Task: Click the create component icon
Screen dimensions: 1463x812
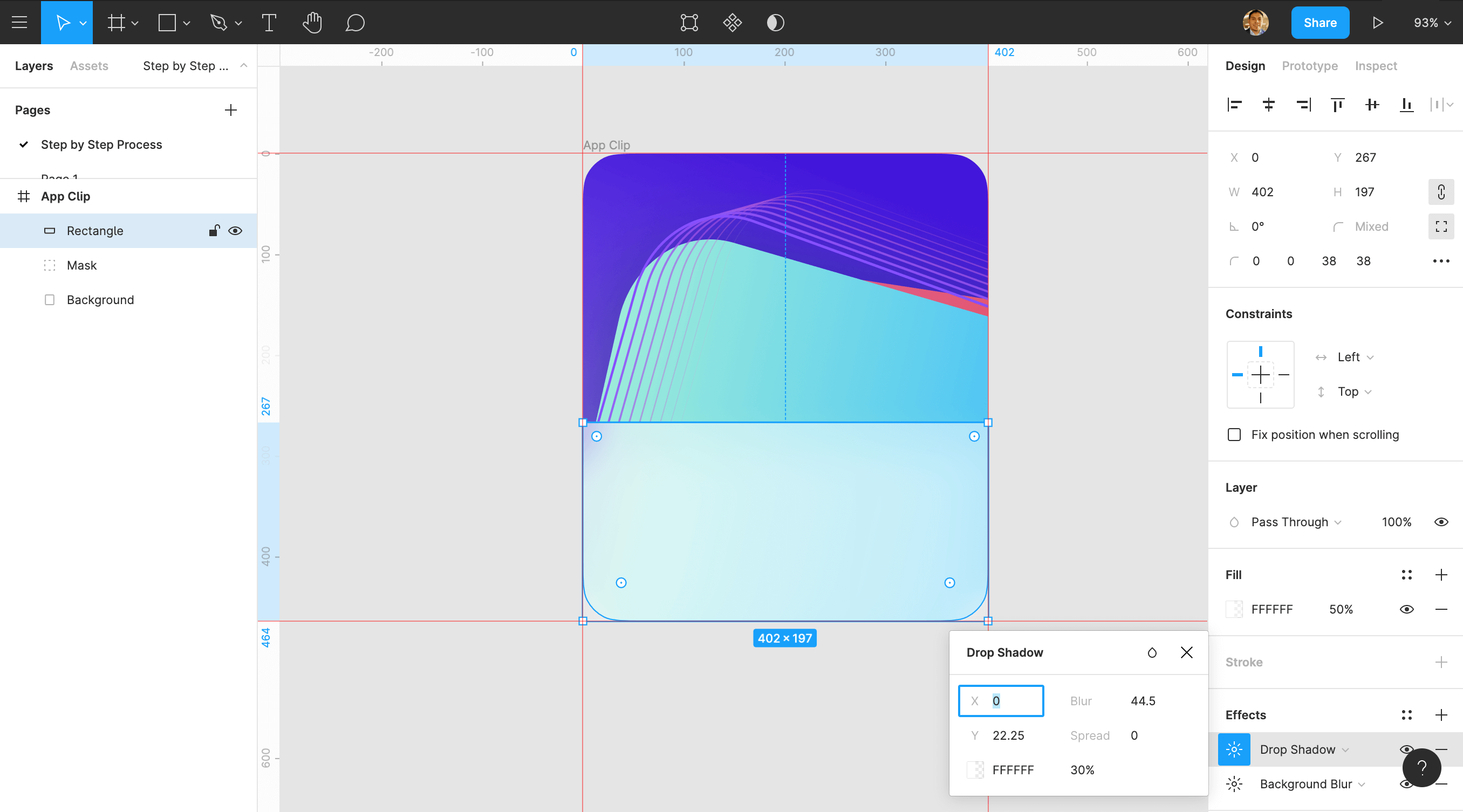Action: click(732, 23)
